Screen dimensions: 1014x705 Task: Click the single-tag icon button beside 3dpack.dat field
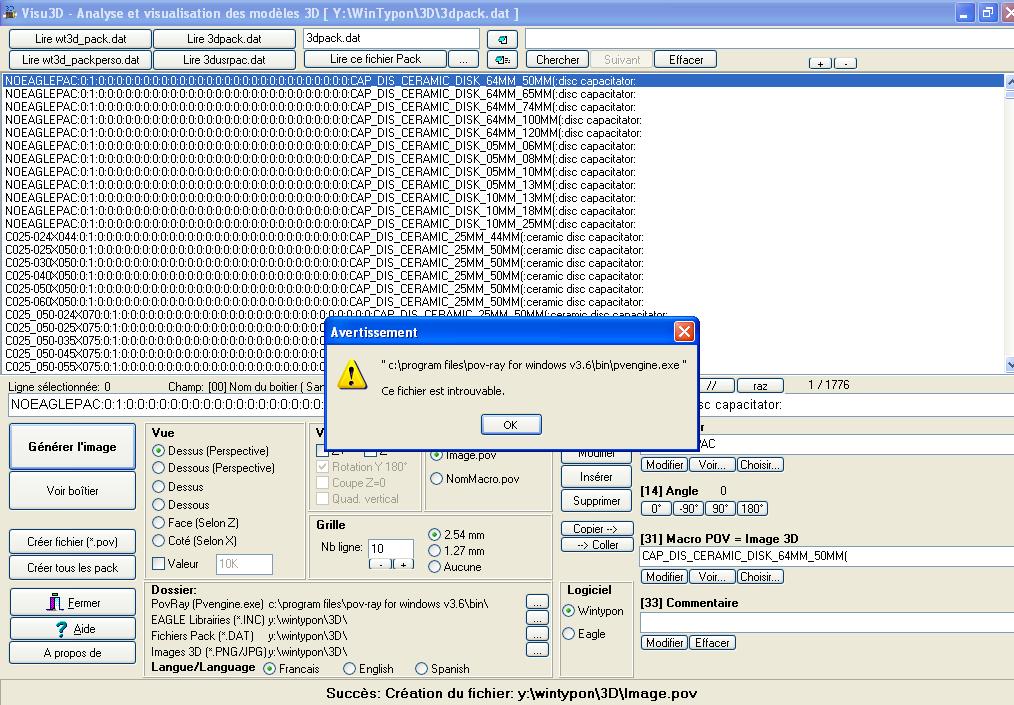click(502, 39)
